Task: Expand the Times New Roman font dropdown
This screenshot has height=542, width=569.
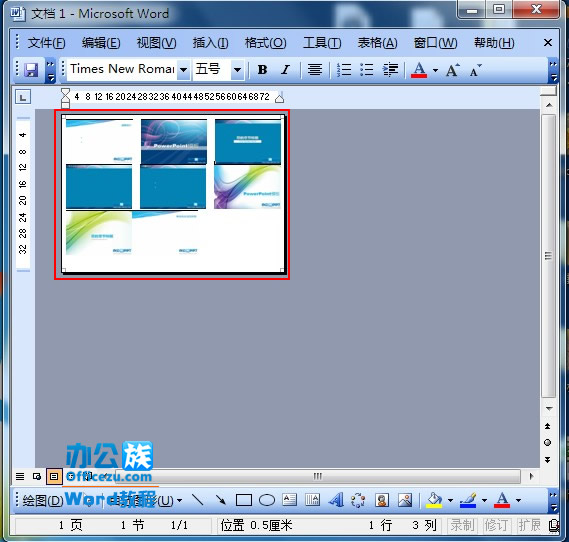Action: click(x=184, y=70)
